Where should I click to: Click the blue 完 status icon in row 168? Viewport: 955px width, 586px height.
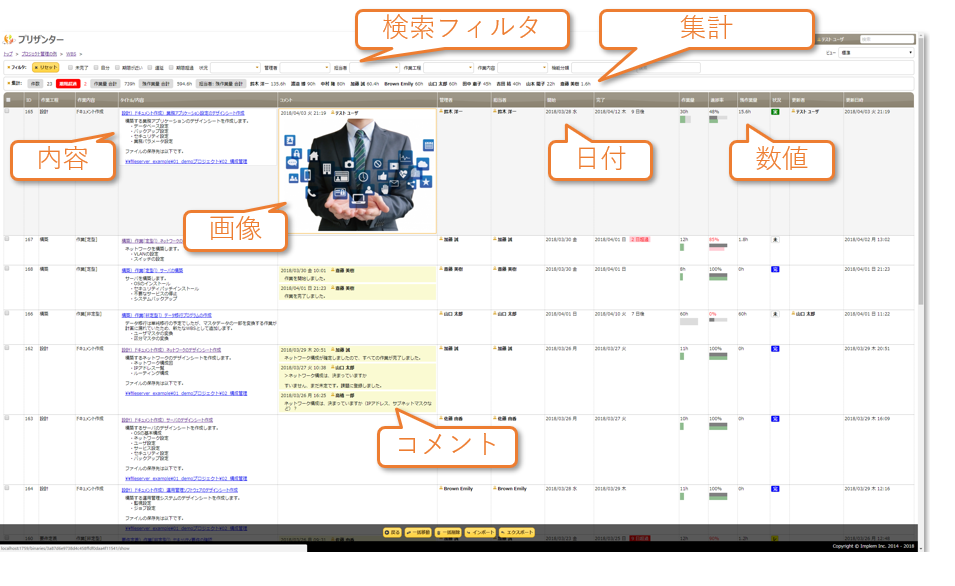point(775,269)
